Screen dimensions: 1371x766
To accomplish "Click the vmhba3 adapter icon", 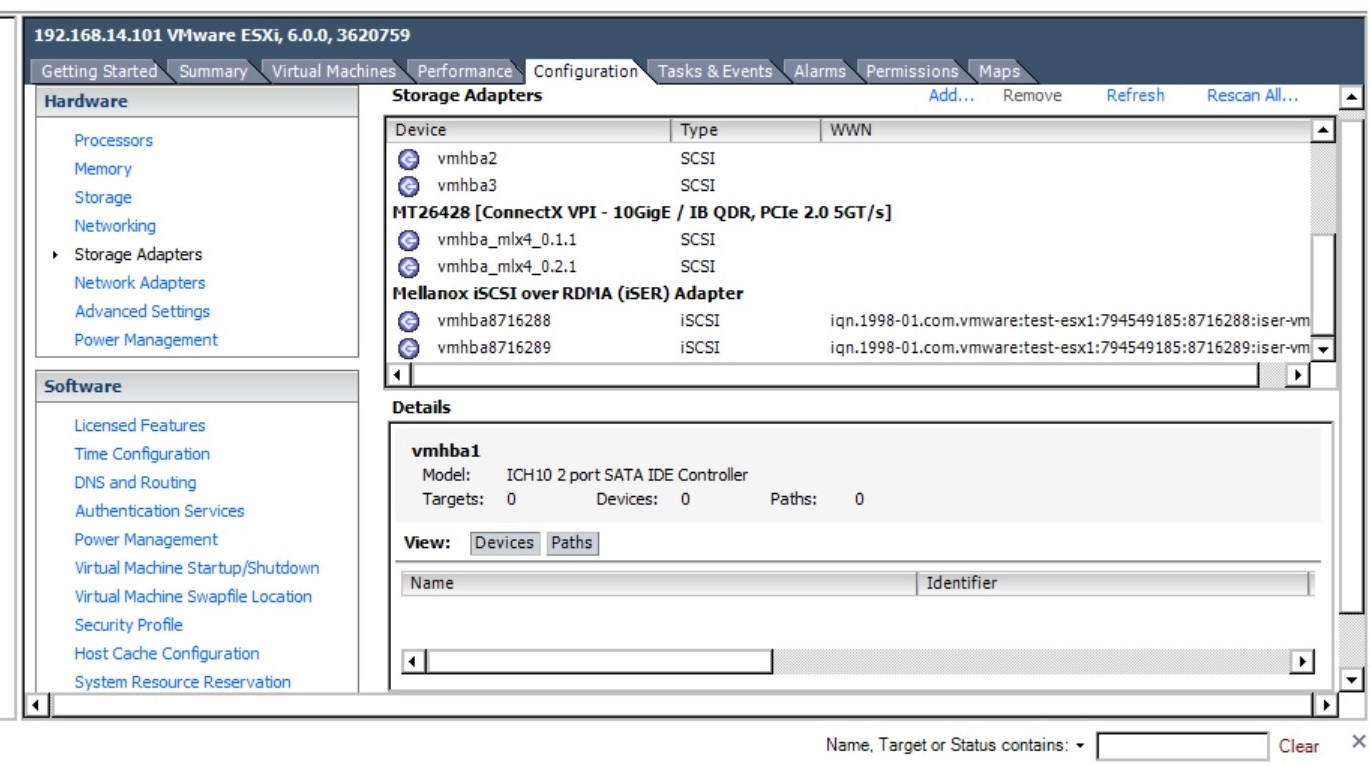I will 407,186.
